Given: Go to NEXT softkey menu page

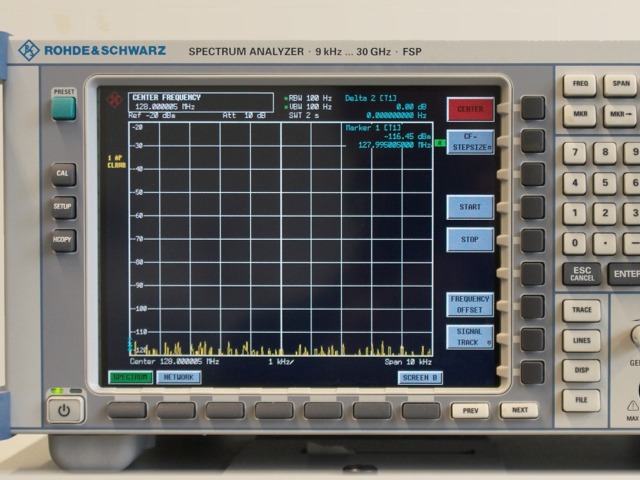Looking at the screenshot, I should pos(519,410).
